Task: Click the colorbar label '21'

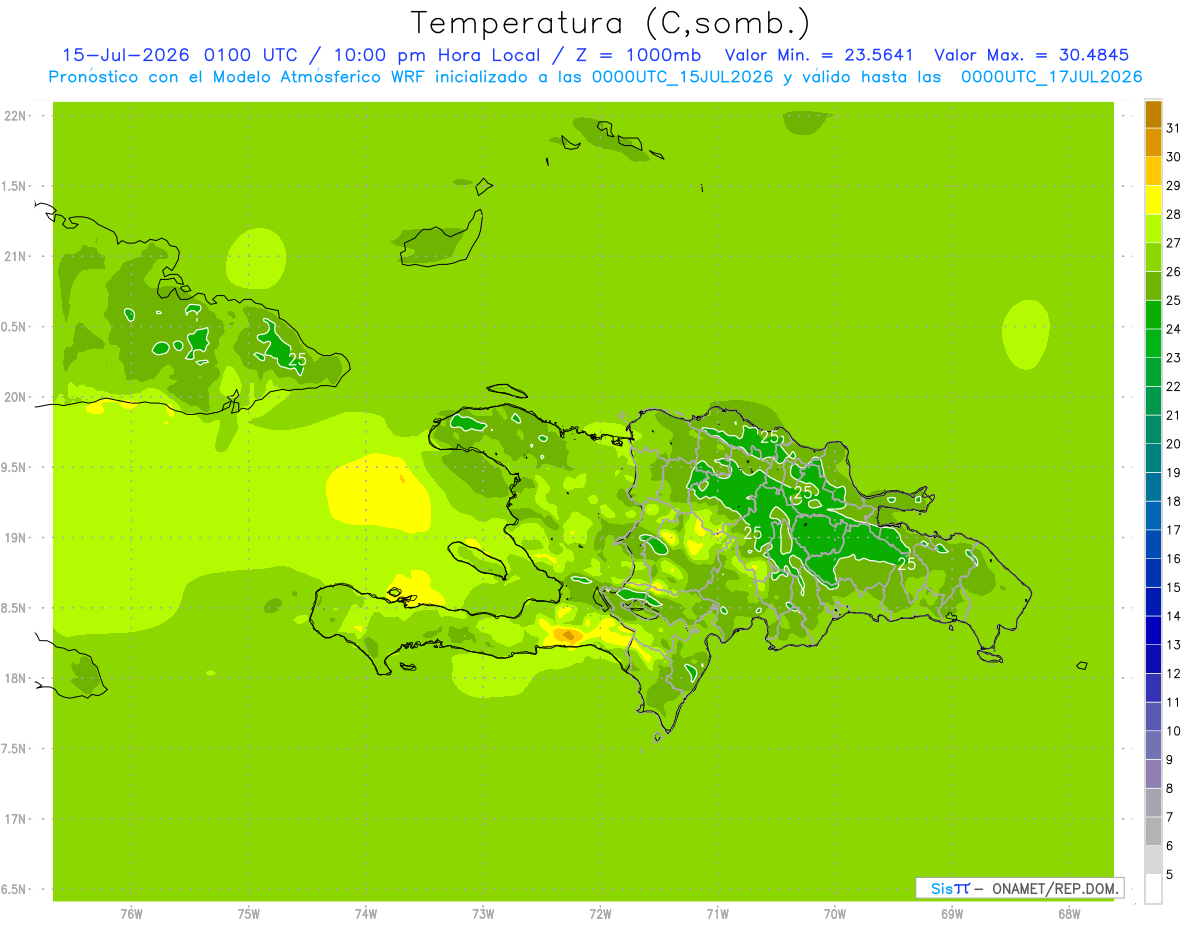Action: tap(1173, 415)
